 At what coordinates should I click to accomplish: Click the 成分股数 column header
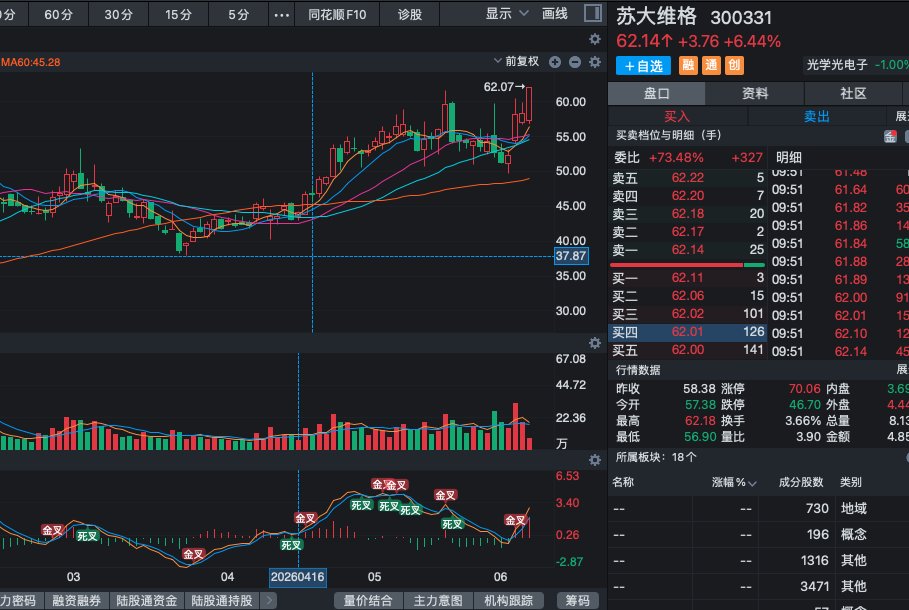801,482
